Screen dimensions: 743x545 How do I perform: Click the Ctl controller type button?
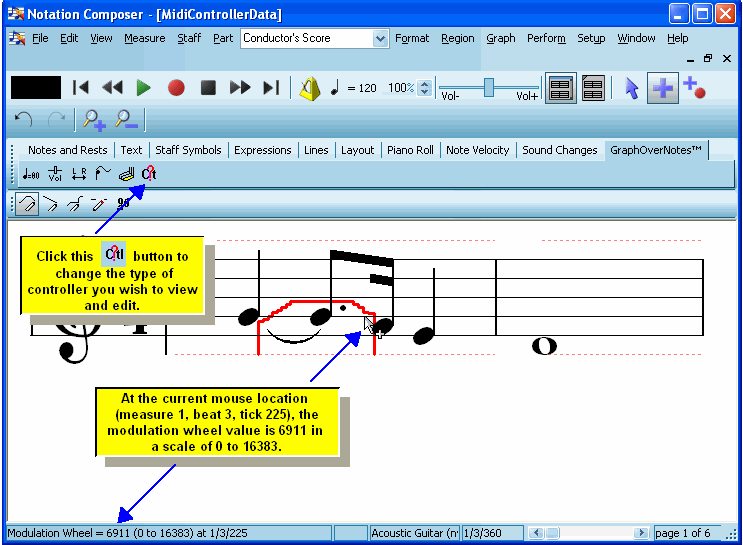pos(148,174)
